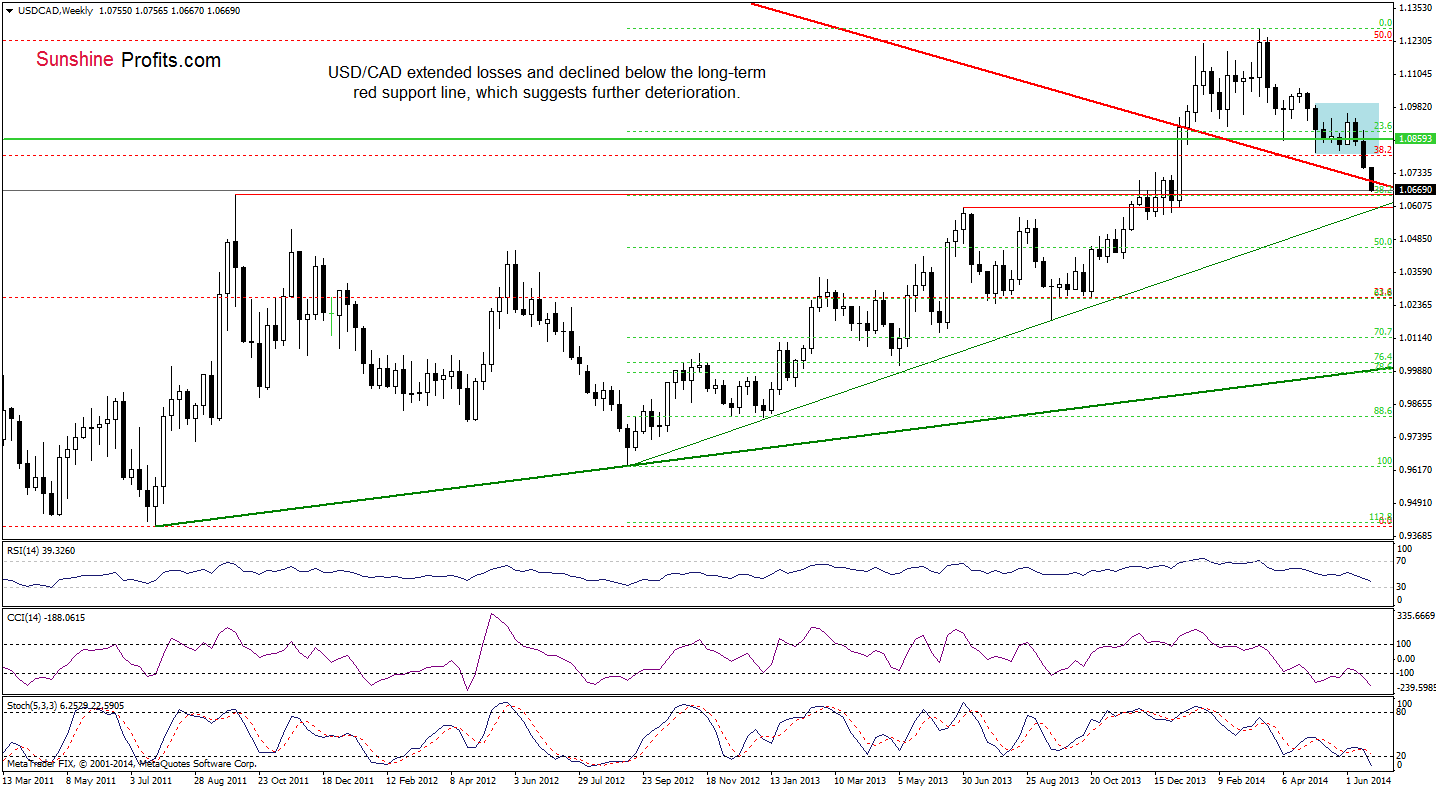Click the 15 Dec 2013 date label
Viewport: 1436px width, 789px height.
tap(1180, 779)
